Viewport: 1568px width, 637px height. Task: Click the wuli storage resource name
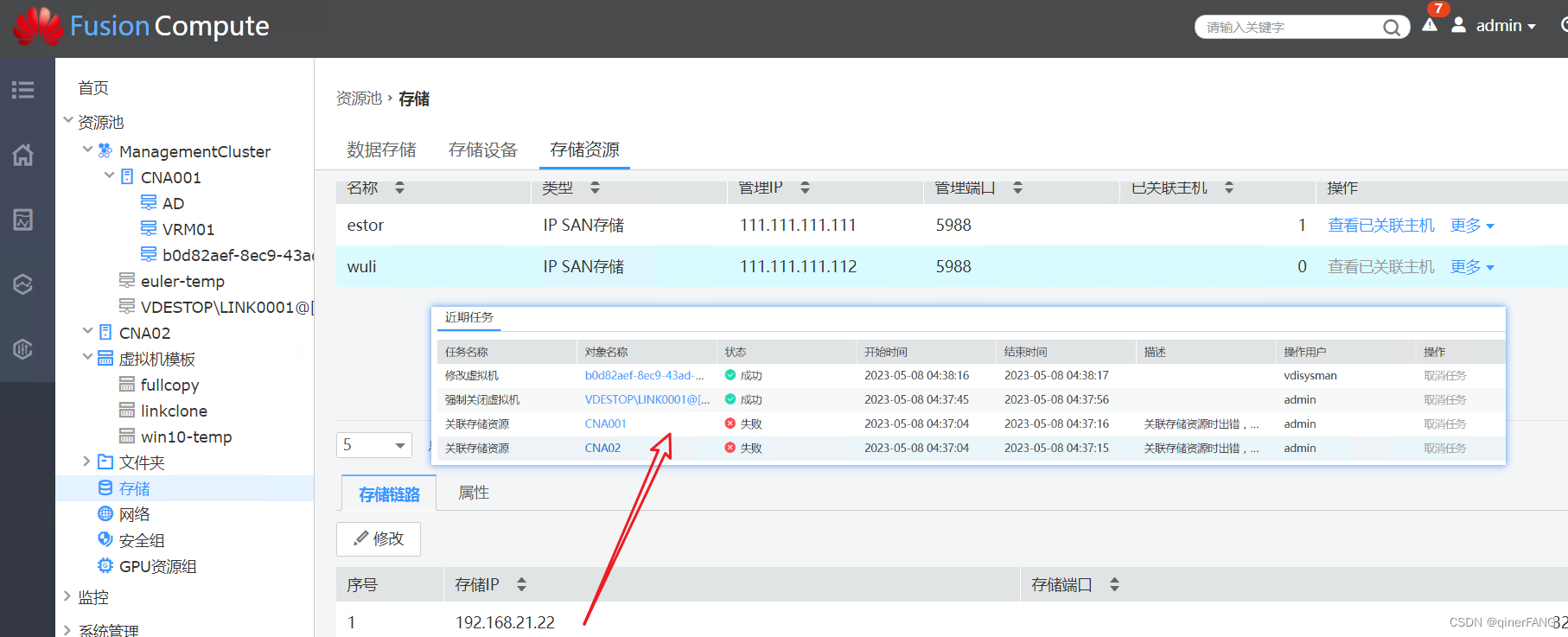(361, 267)
